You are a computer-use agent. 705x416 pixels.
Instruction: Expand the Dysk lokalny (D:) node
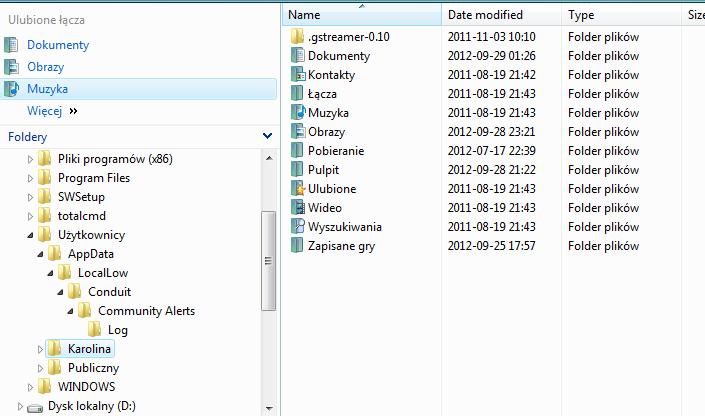click(20, 406)
